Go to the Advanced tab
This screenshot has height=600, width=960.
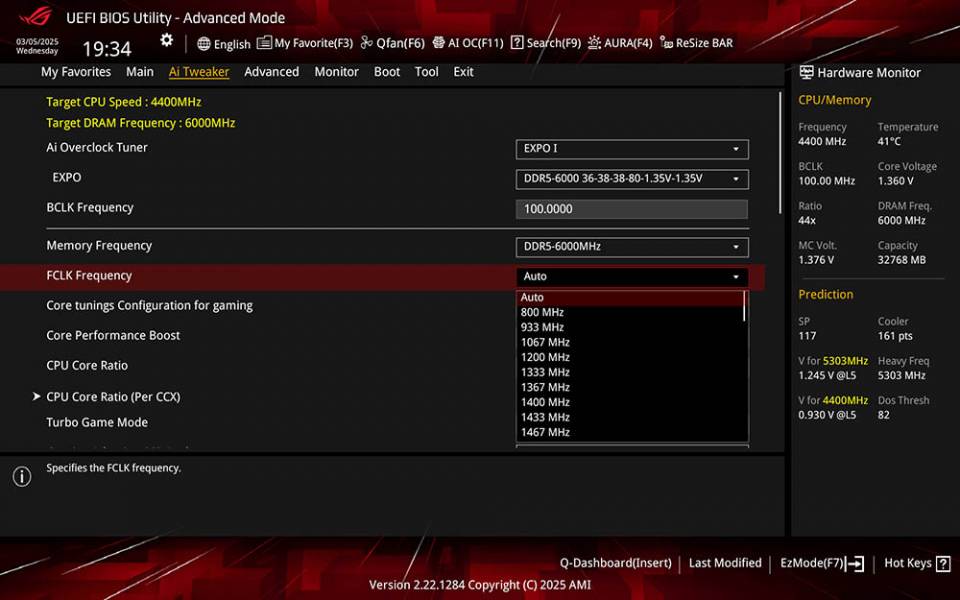(272, 72)
